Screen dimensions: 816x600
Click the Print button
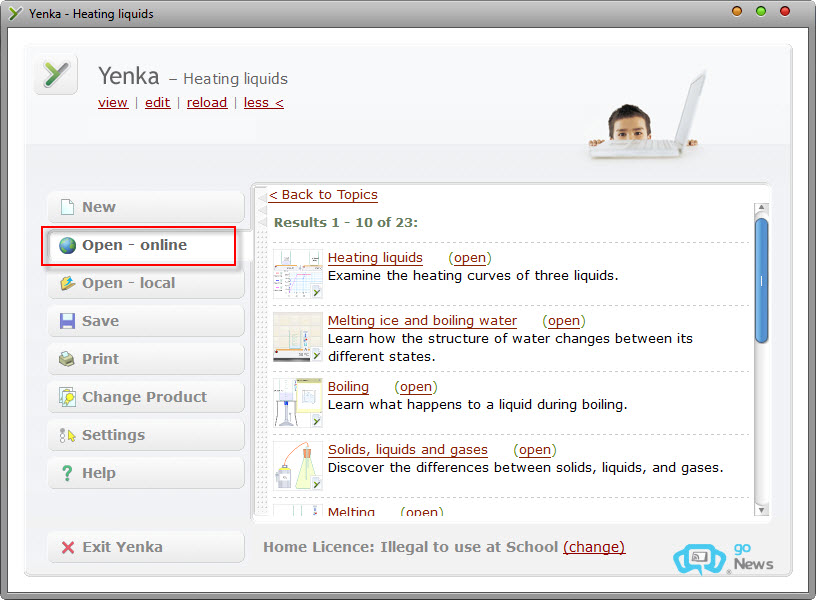tap(146, 359)
